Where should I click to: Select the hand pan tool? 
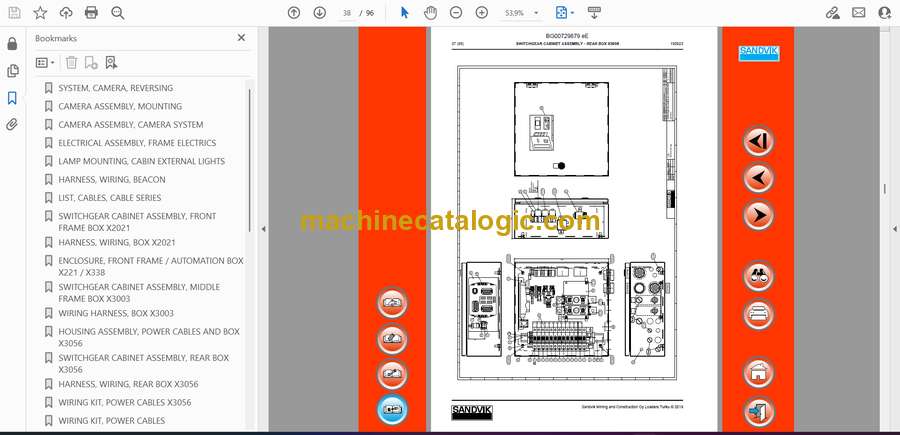[x=430, y=13]
